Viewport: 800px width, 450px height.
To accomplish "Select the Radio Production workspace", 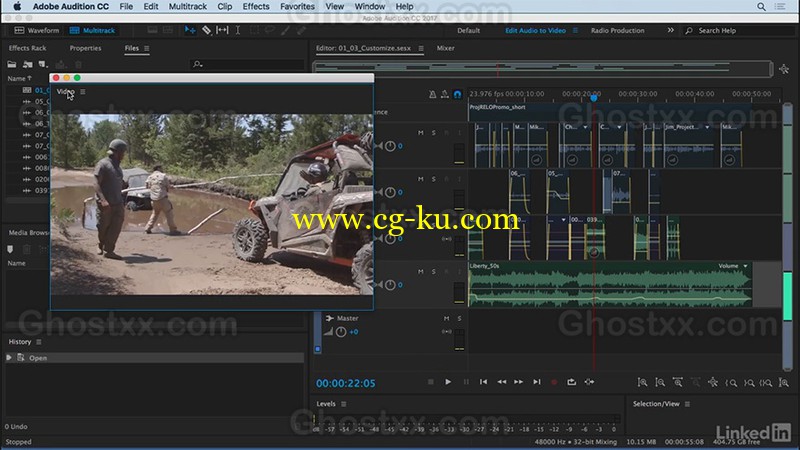I will pyautogui.click(x=617, y=31).
